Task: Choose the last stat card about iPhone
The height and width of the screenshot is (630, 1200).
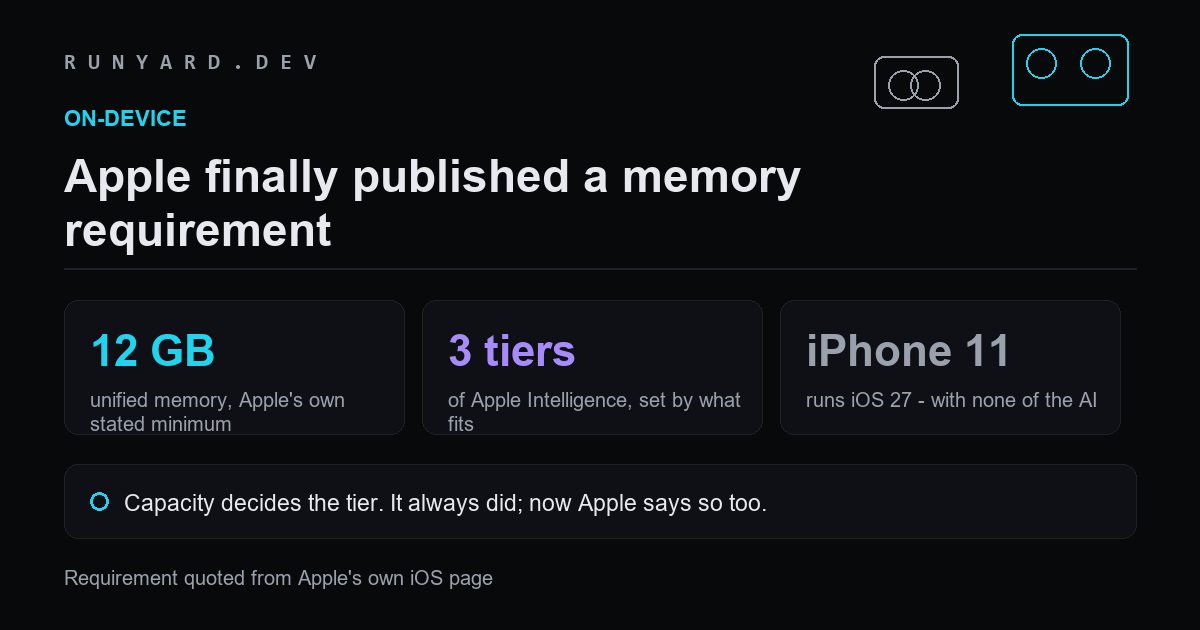Action: pos(950,367)
